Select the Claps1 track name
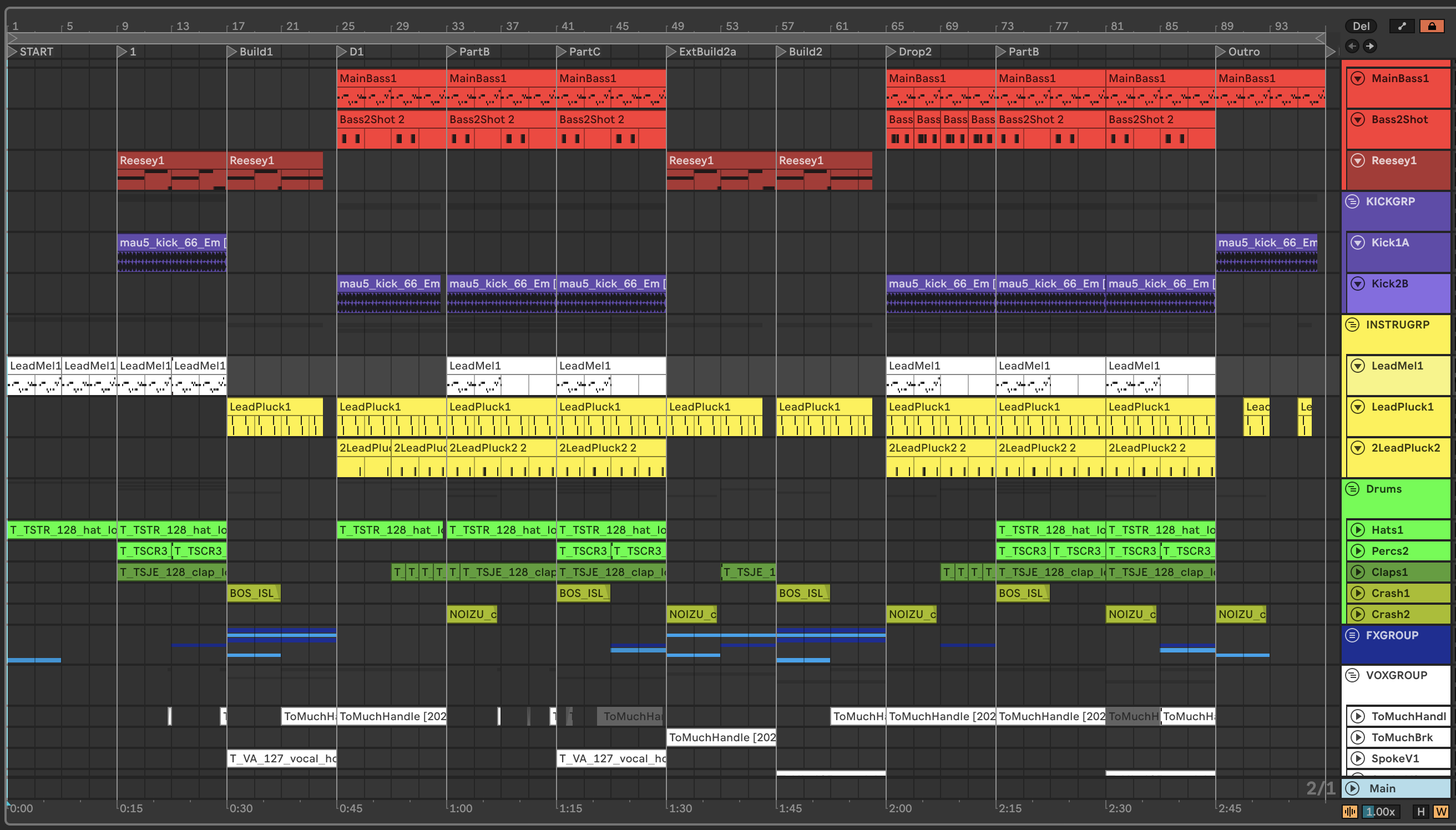1456x830 pixels. pyautogui.click(x=1389, y=572)
